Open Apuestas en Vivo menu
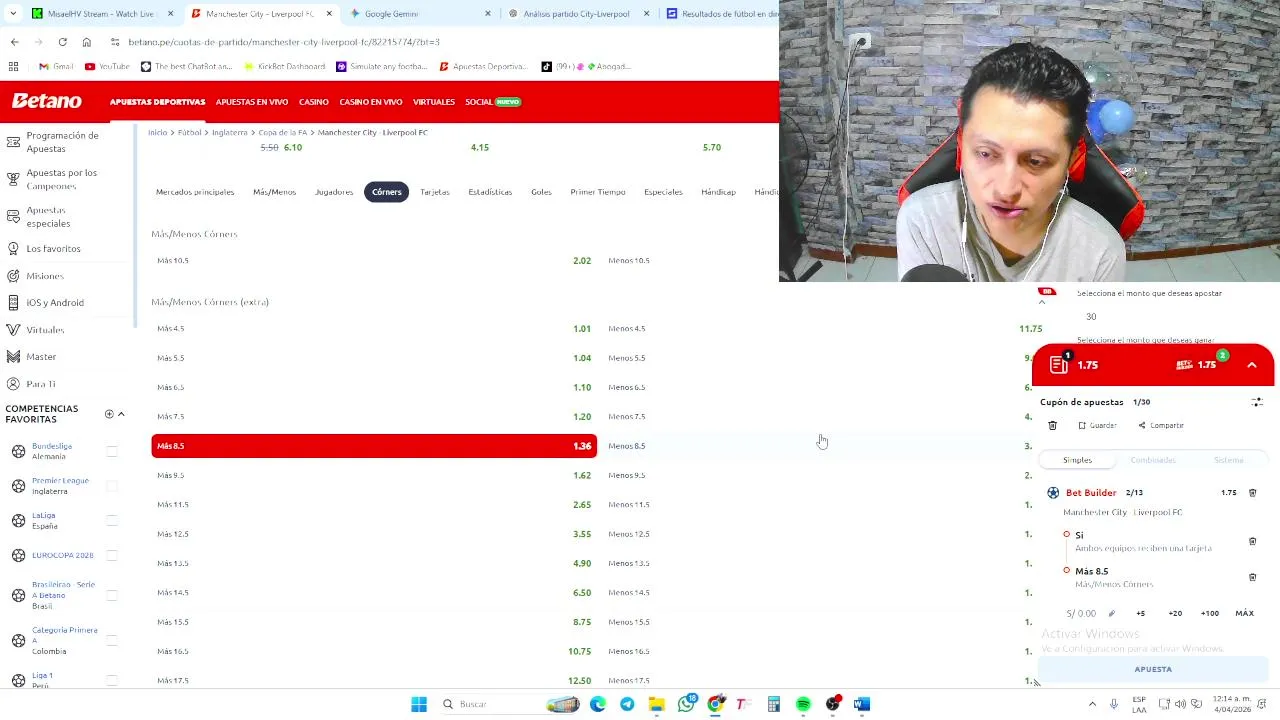The image size is (1280, 720). point(252,102)
